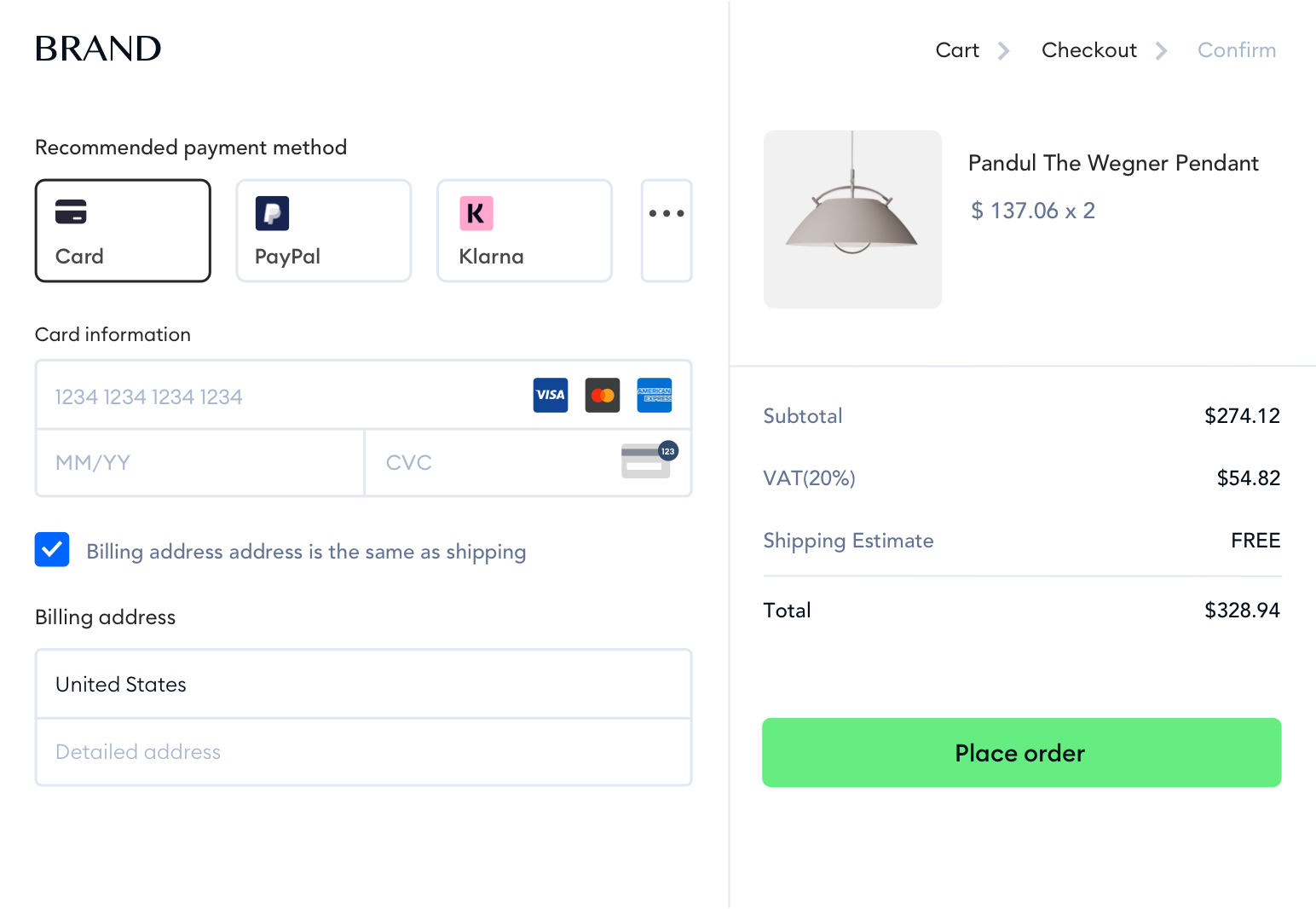Open the Wegner Pendant product thumbnail

(852, 219)
